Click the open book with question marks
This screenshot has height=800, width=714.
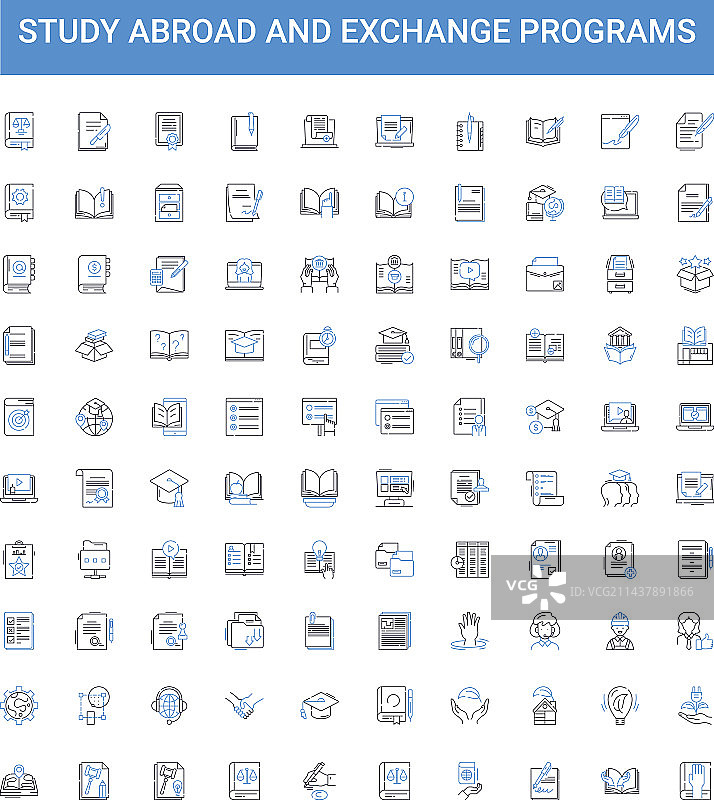click(x=168, y=345)
